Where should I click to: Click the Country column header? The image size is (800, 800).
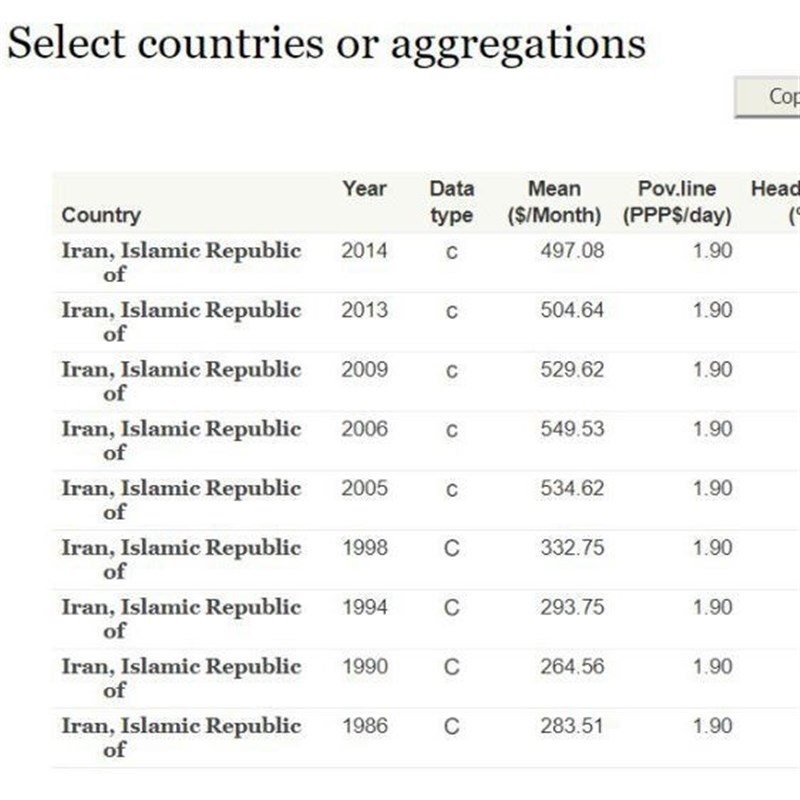(x=101, y=215)
